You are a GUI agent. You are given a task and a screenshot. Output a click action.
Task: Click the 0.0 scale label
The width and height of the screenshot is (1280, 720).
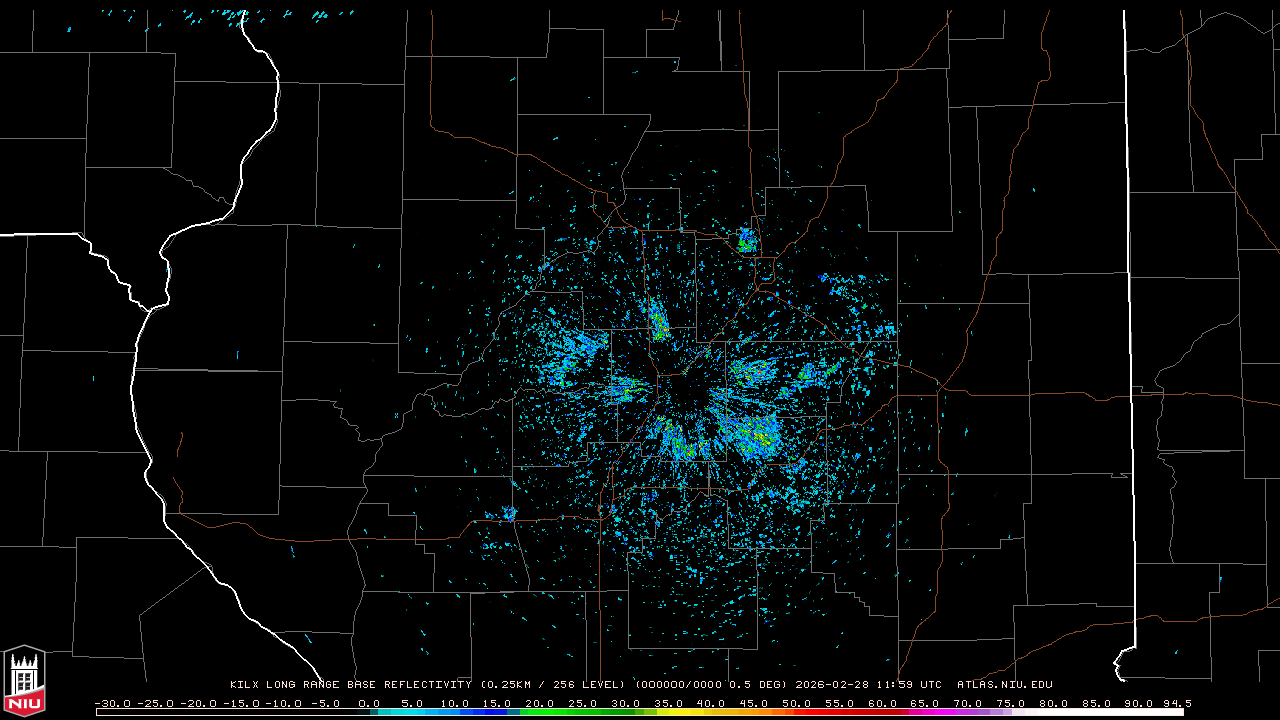click(x=369, y=703)
